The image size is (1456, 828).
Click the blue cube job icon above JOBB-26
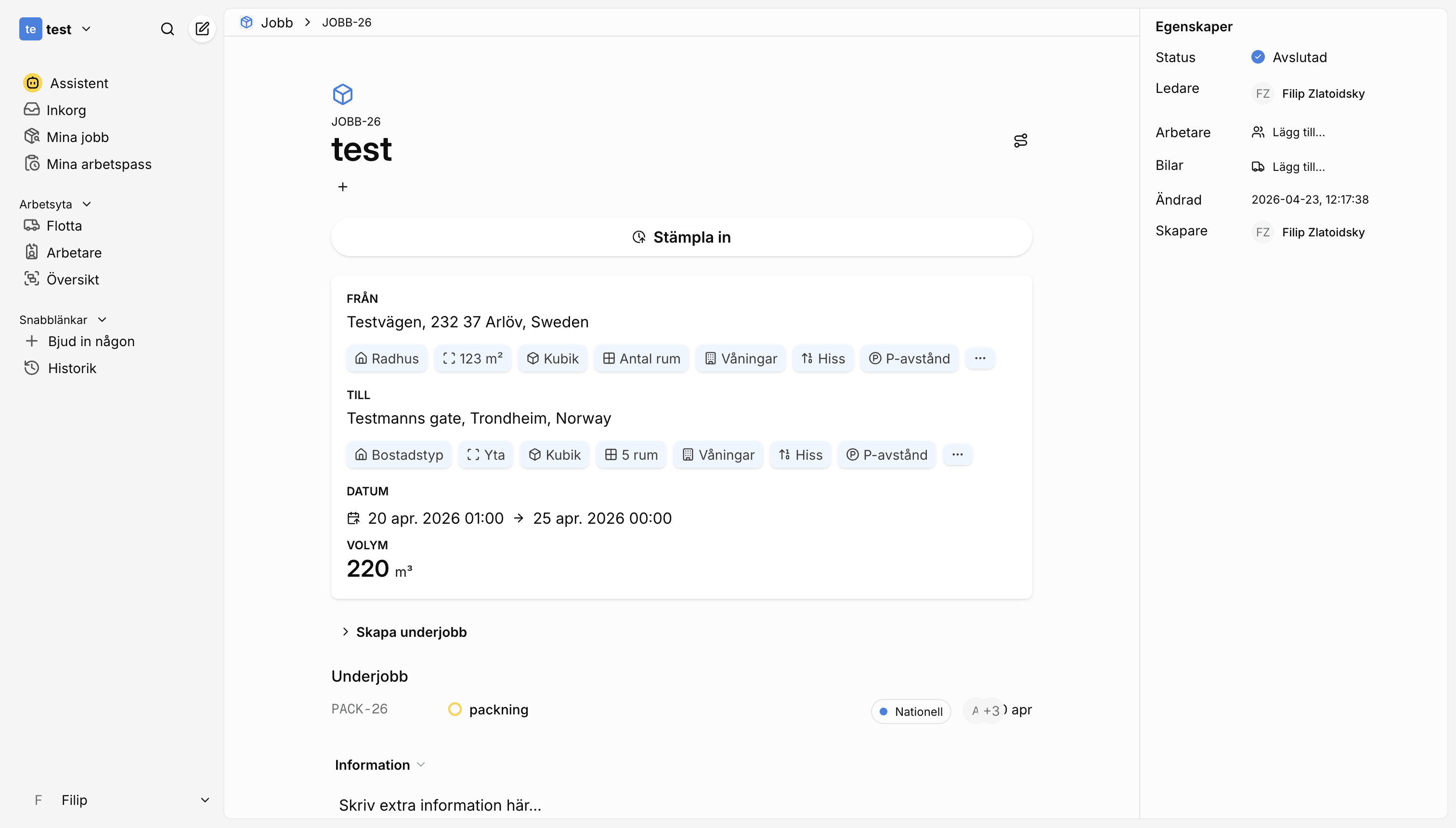pyautogui.click(x=342, y=94)
